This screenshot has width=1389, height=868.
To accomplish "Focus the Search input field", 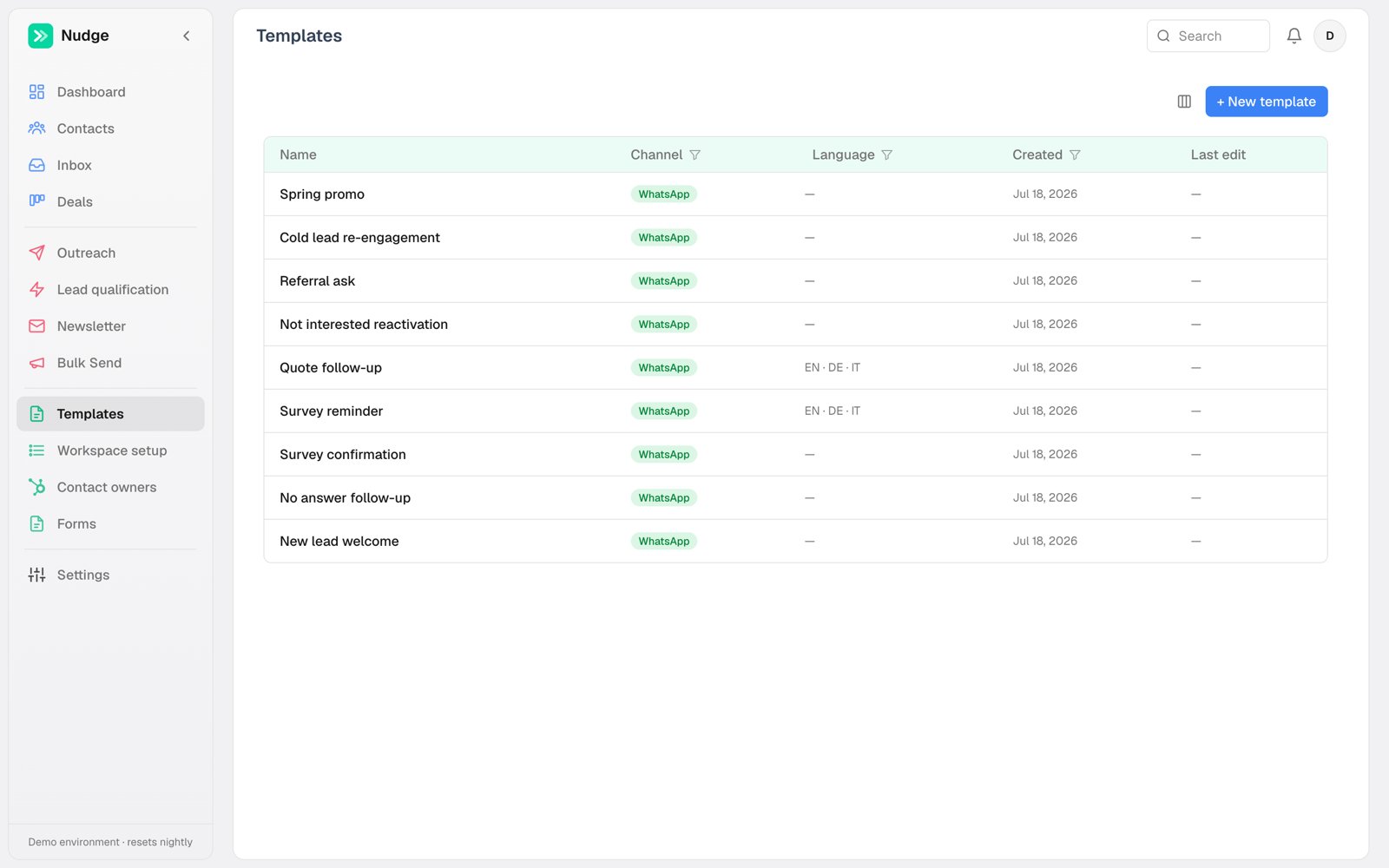I will (1208, 36).
